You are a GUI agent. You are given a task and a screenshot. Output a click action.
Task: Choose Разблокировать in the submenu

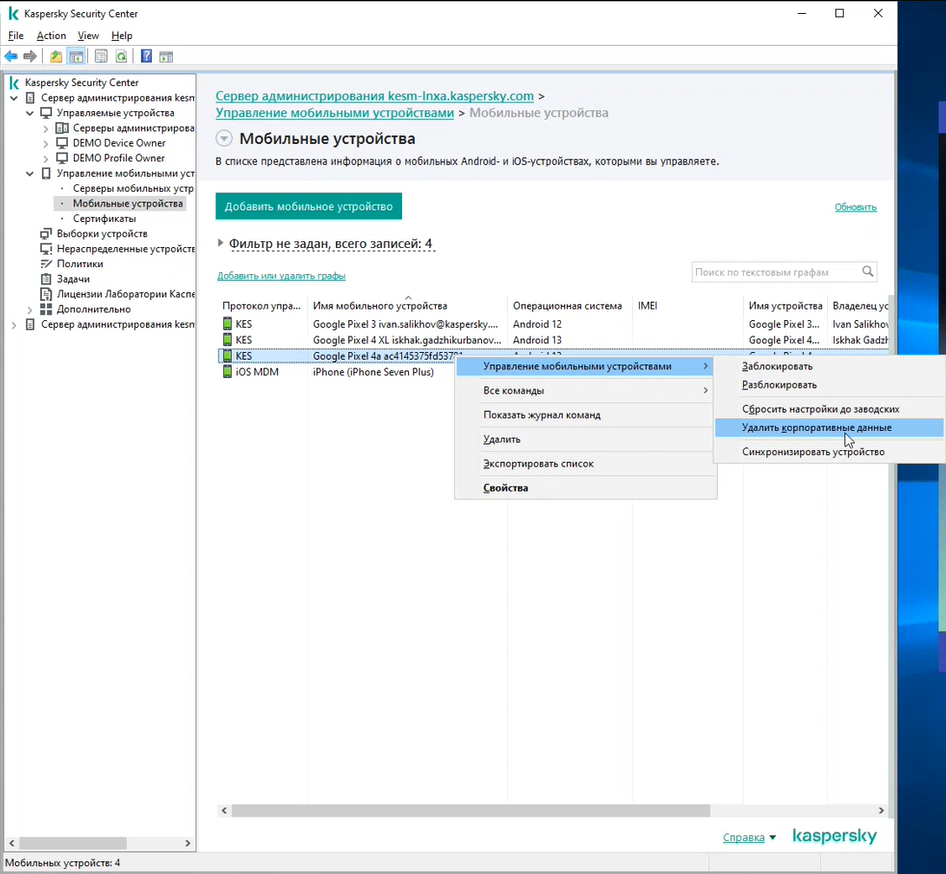point(829,385)
